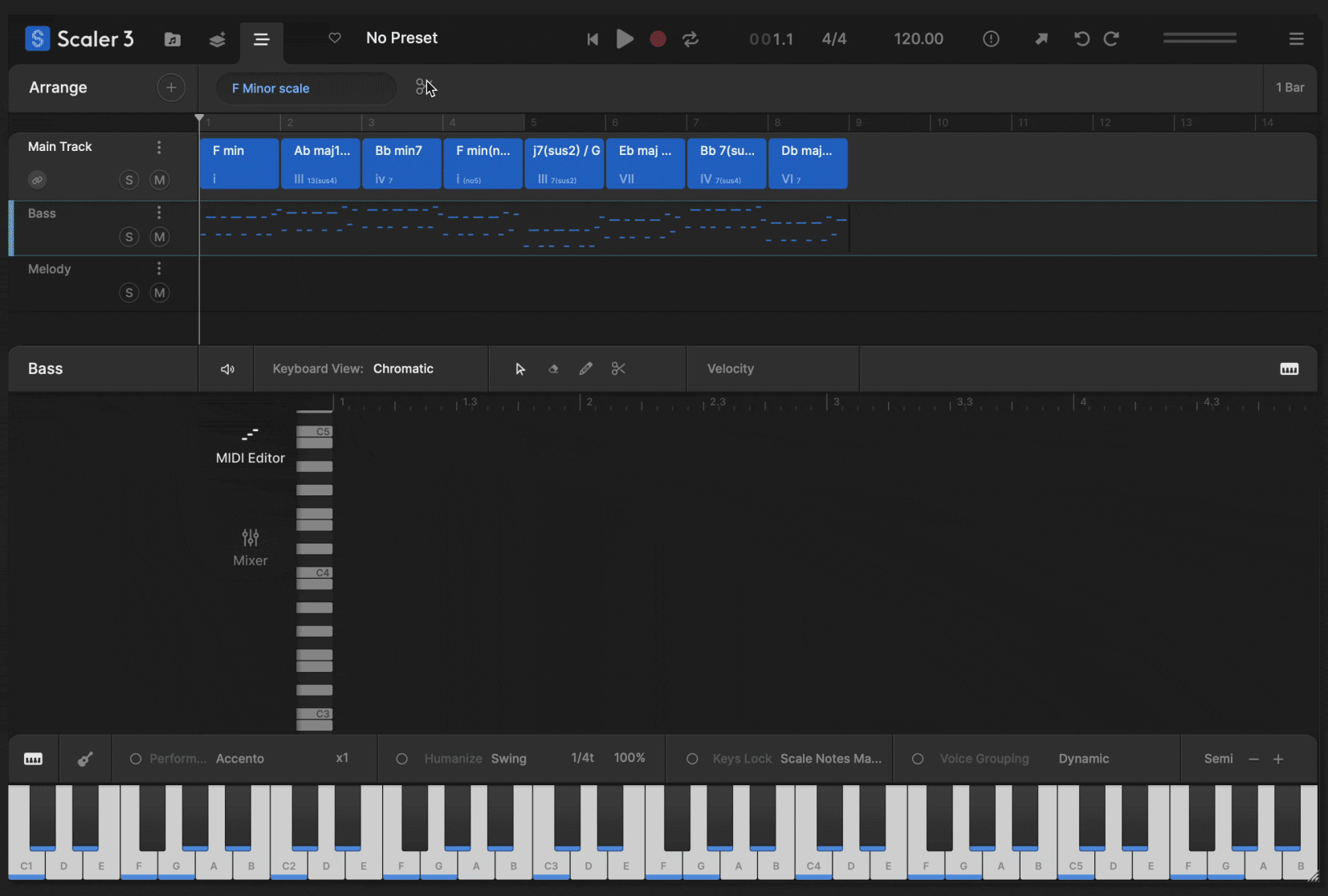Select the F min chord block
This screenshot has width=1328, height=896.
[x=238, y=163]
